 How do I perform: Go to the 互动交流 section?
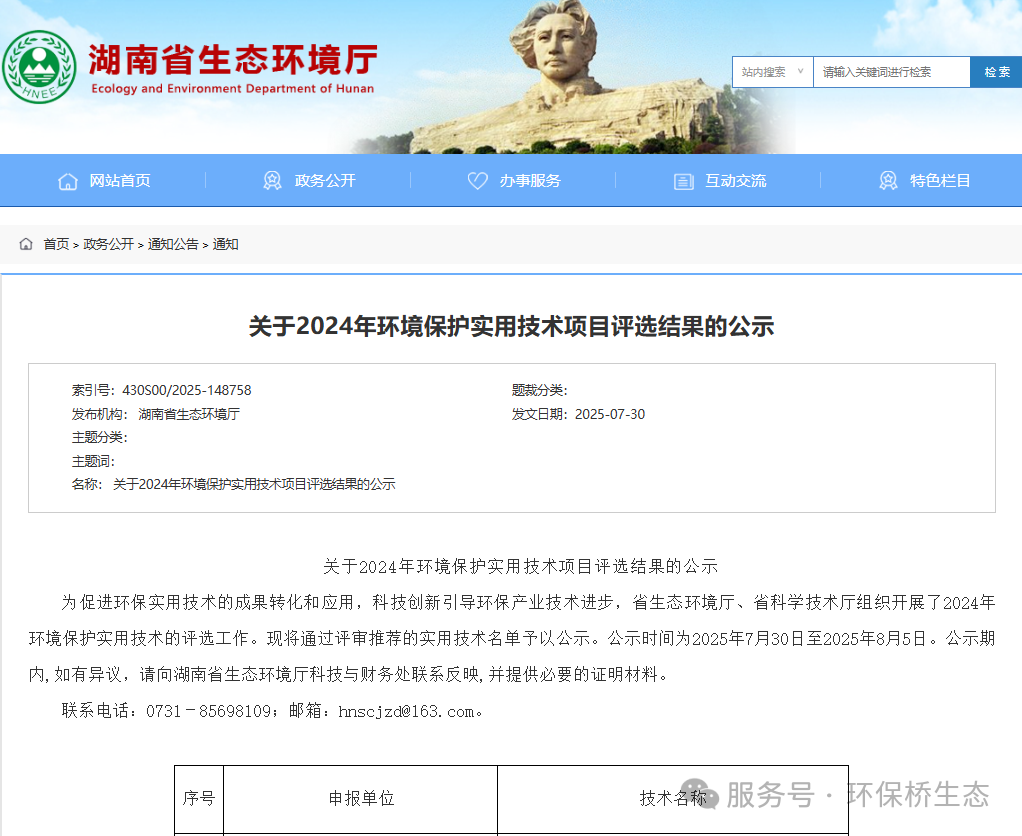pos(735,181)
